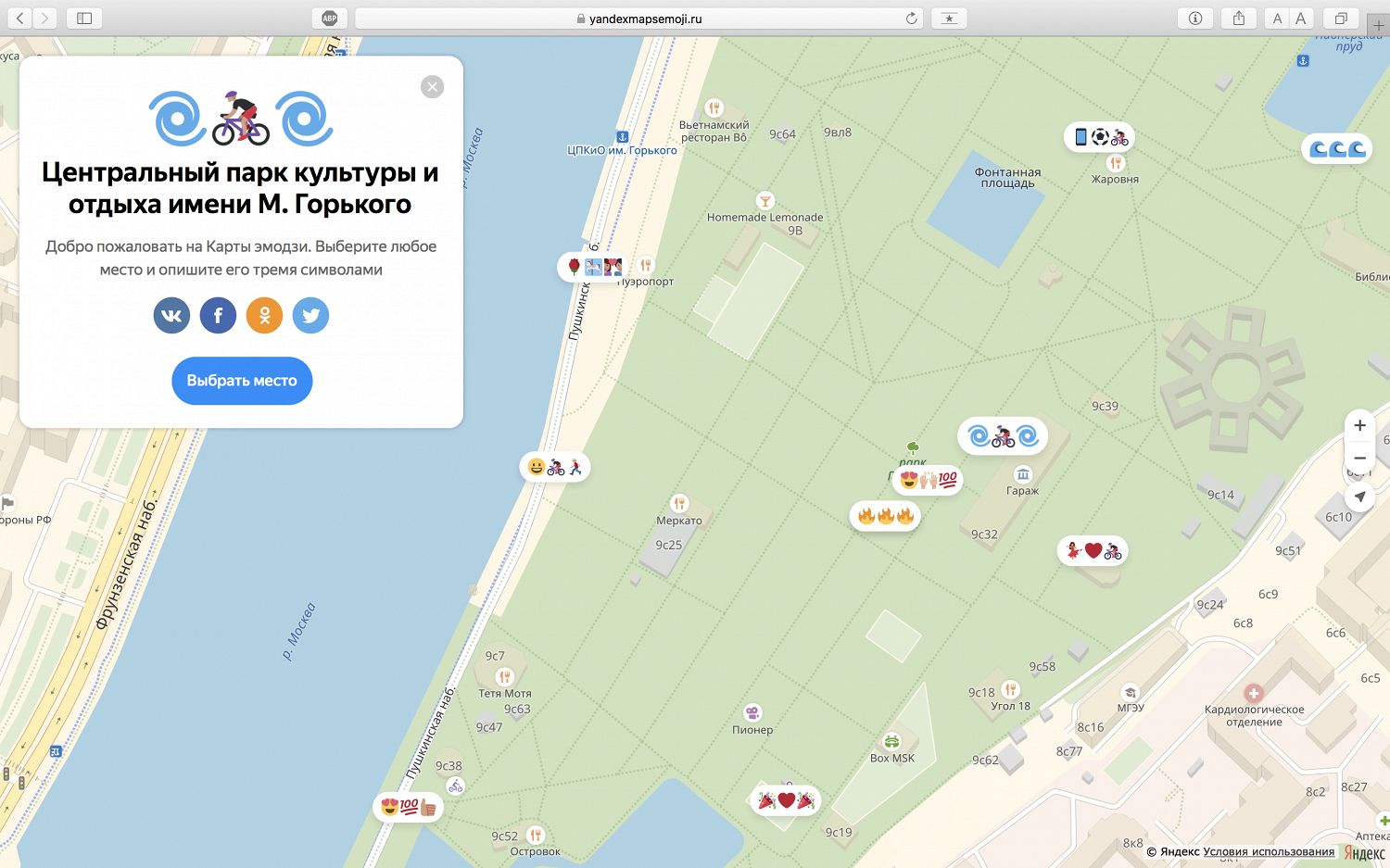Share via Odnoklassniki icon
This screenshot has height=868, width=1390.
coord(264,316)
